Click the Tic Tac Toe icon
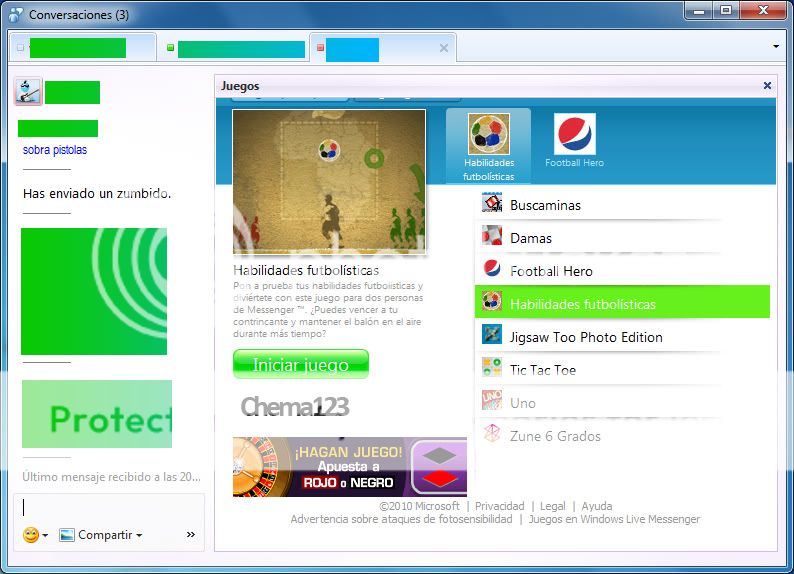The height and width of the screenshot is (574, 794). 492,367
